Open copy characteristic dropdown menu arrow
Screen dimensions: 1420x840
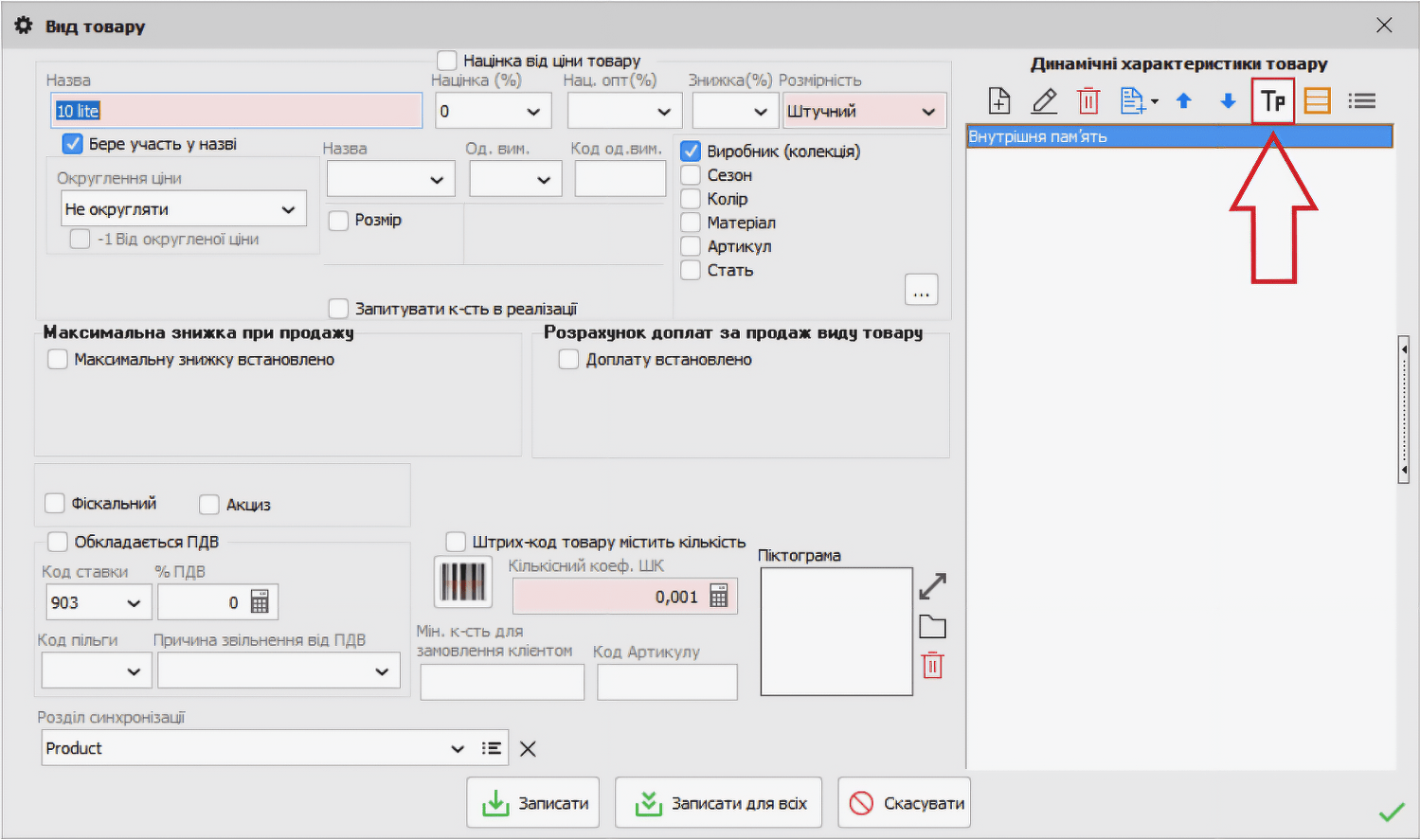pos(1155,101)
